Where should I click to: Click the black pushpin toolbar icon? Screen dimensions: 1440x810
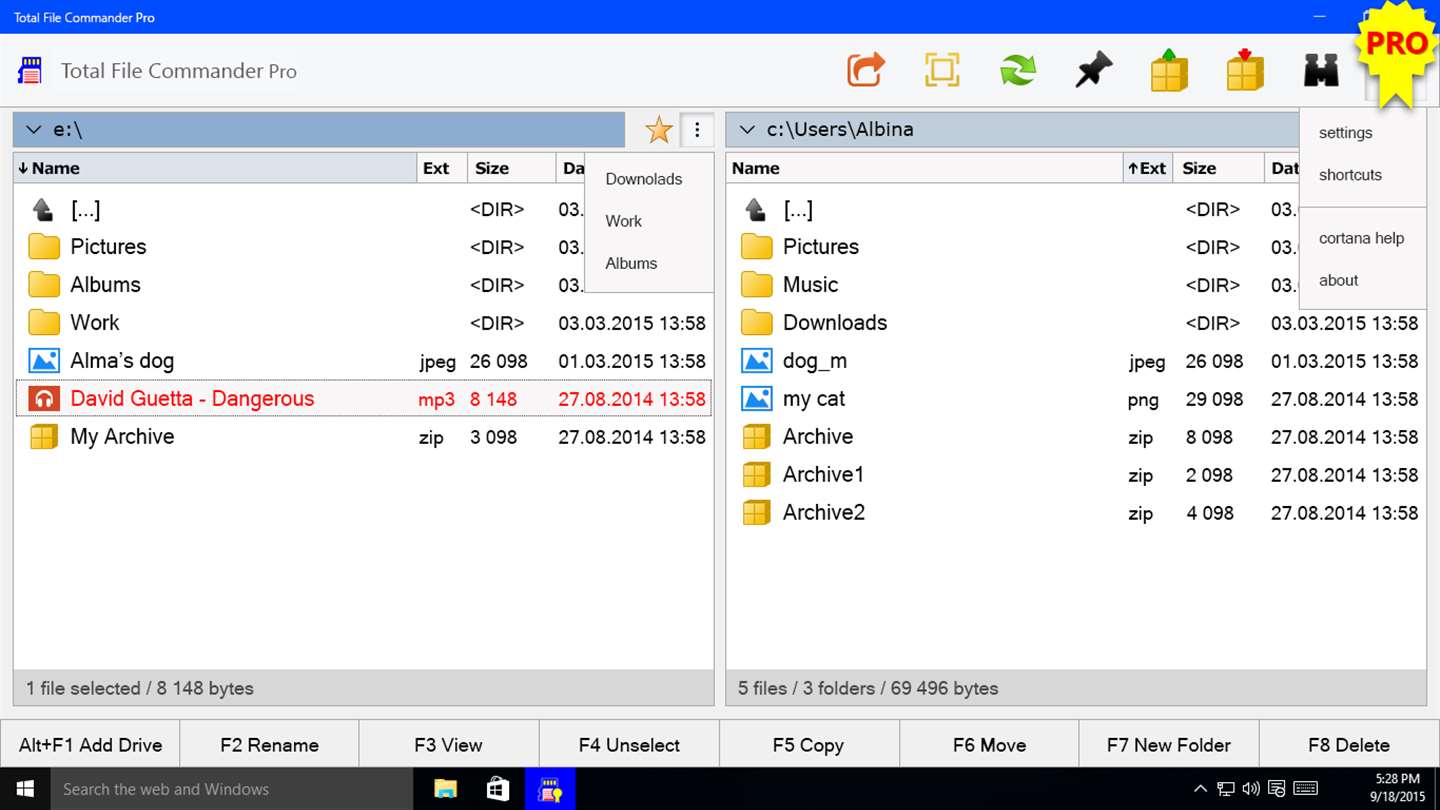1094,70
